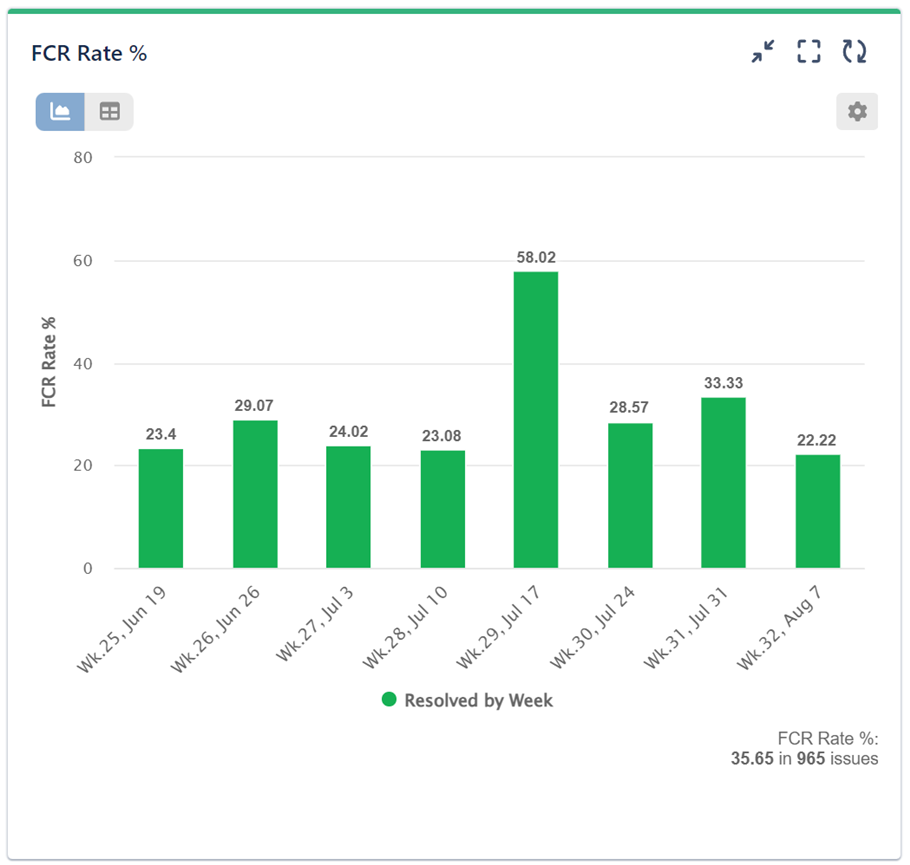The width and height of the screenshot is (910, 865).
Task: Toggle the Resolved by Week legend series
Action: tap(478, 700)
